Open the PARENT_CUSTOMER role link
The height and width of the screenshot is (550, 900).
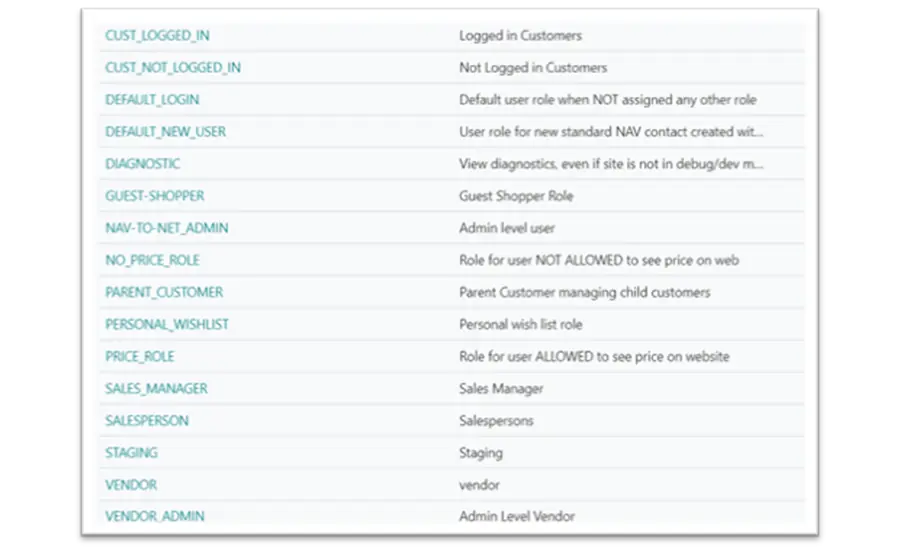coord(164,293)
